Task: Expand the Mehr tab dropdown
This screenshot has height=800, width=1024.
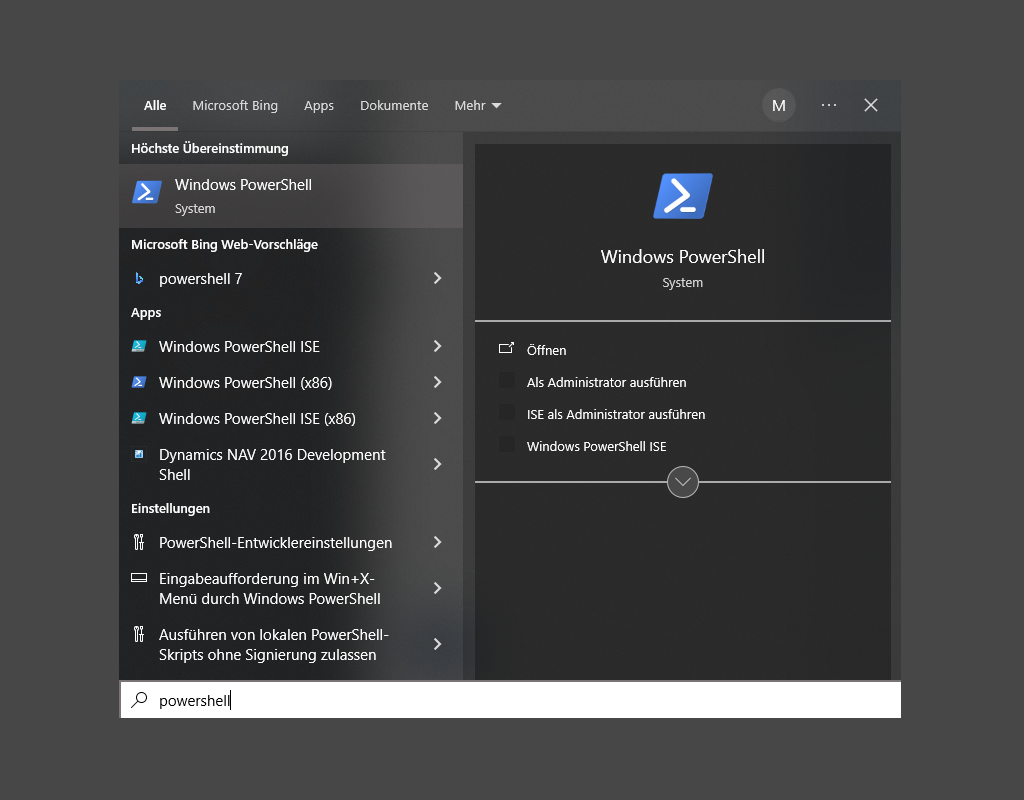Action: coord(477,105)
